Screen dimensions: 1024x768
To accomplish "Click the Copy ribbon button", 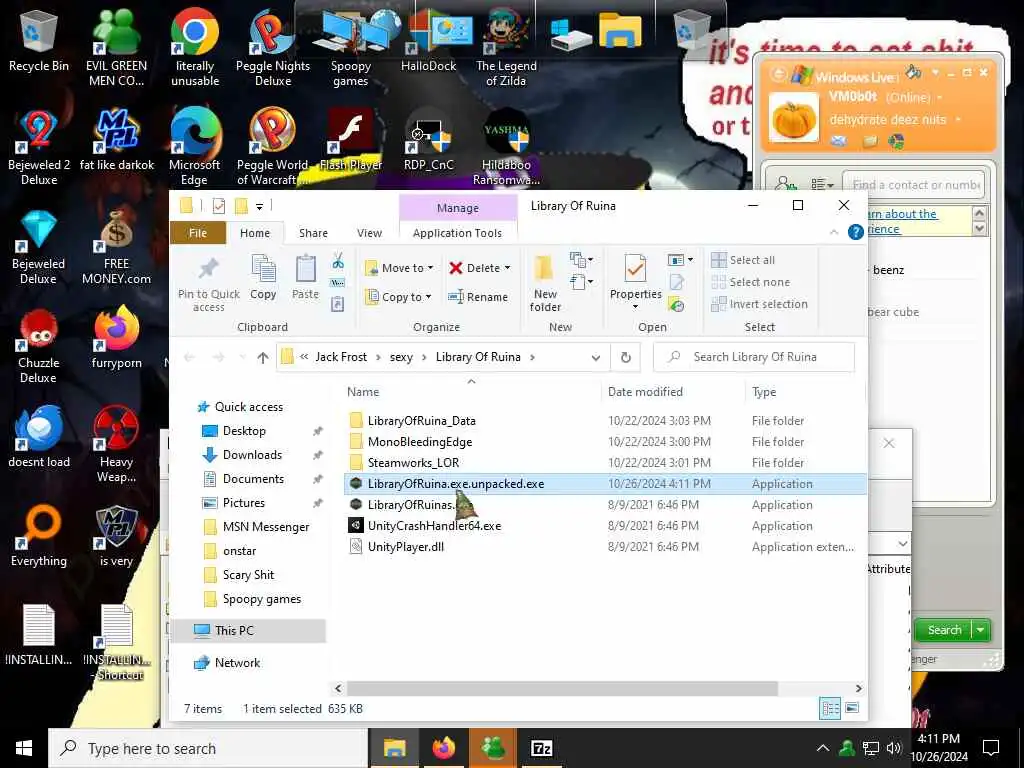I will (263, 278).
